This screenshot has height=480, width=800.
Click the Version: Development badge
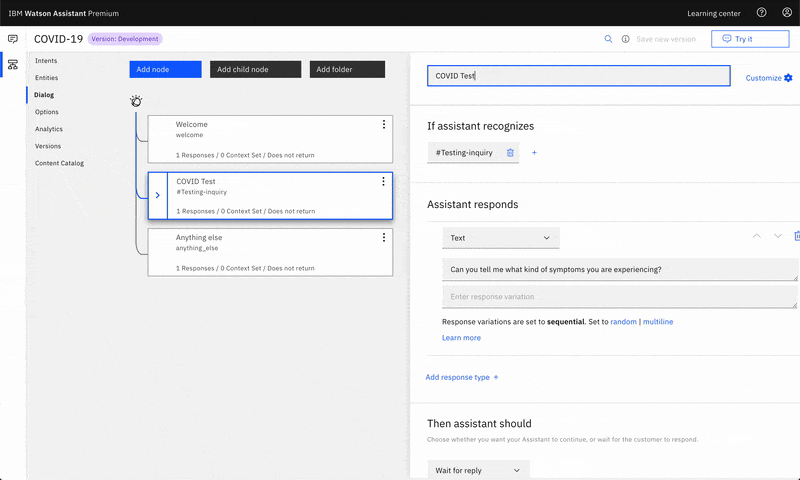[x=125, y=39]
